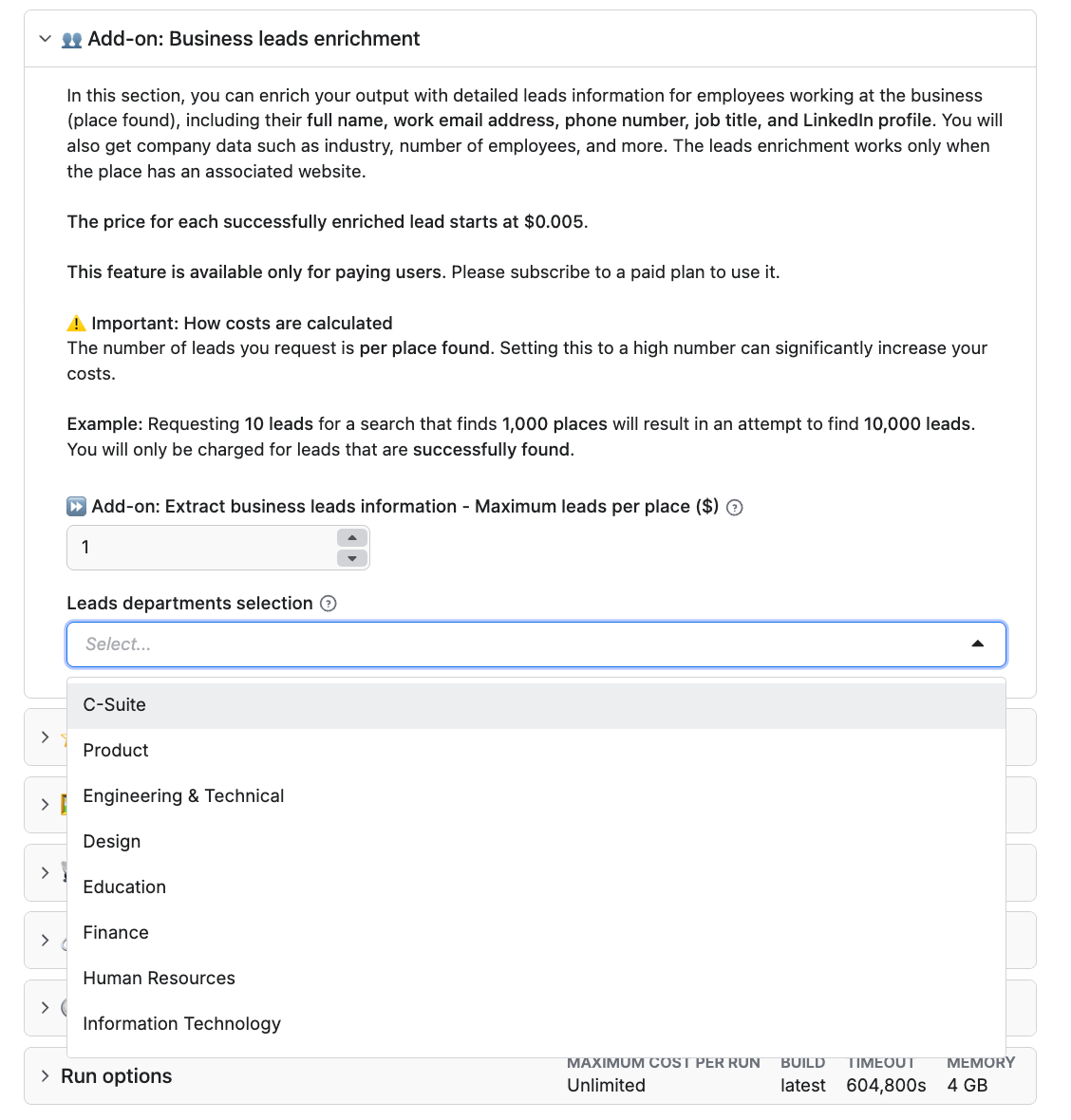Screen dimensions: 1071x1120
Task: Select C-Suite from the departments list
Action: coord(114,704)
